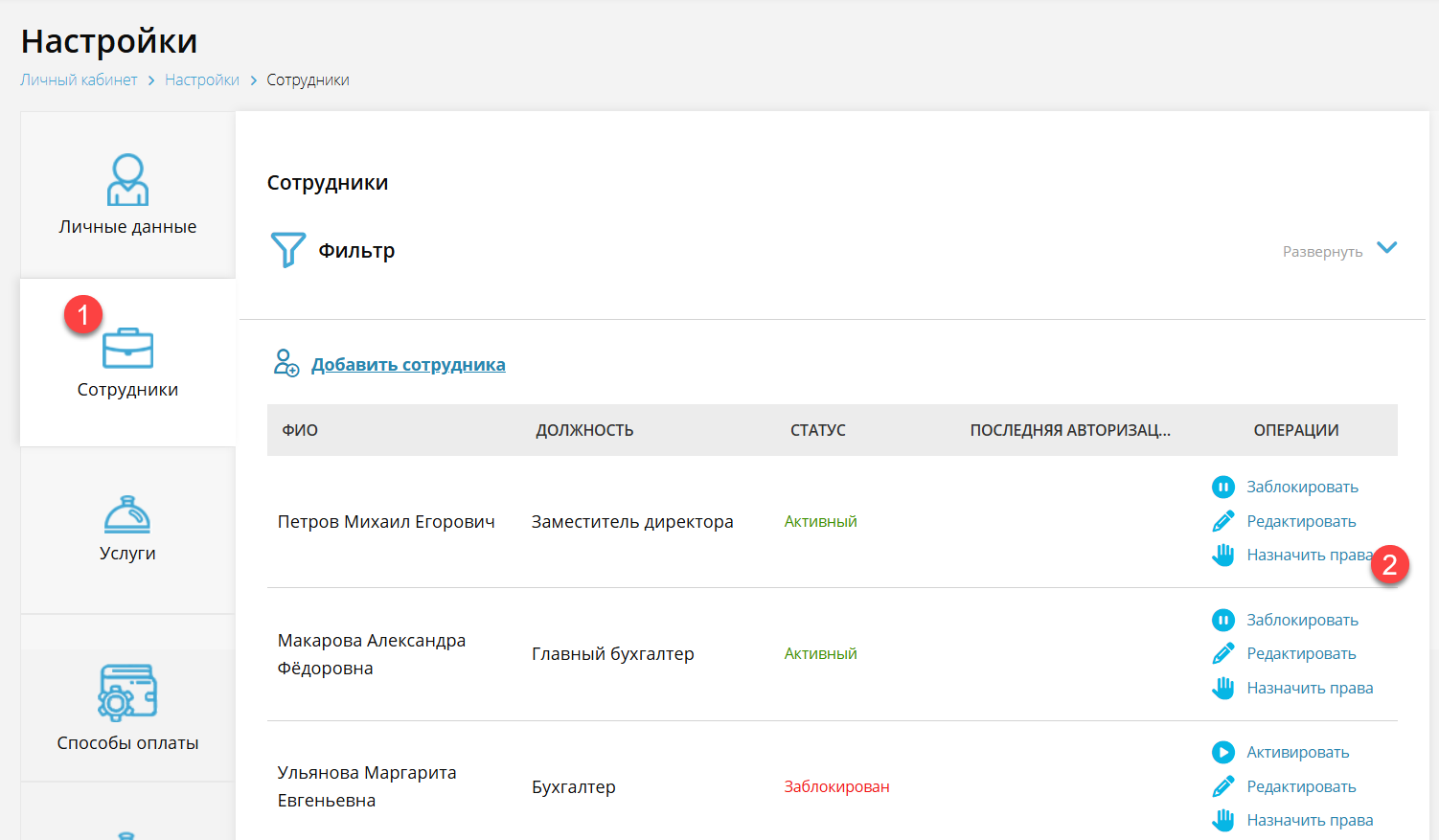Click Заместитель директора position cell
This screenshot has width=1439, height=840.
pos(632,522)
